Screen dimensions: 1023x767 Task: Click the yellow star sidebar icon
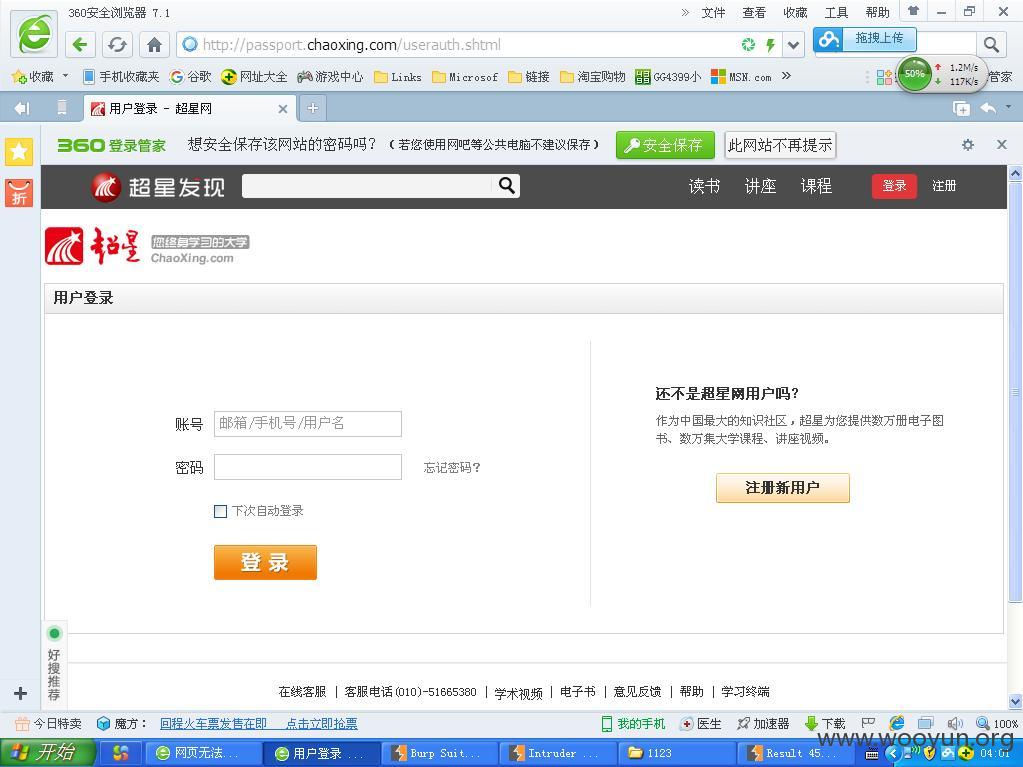point(19,152)
